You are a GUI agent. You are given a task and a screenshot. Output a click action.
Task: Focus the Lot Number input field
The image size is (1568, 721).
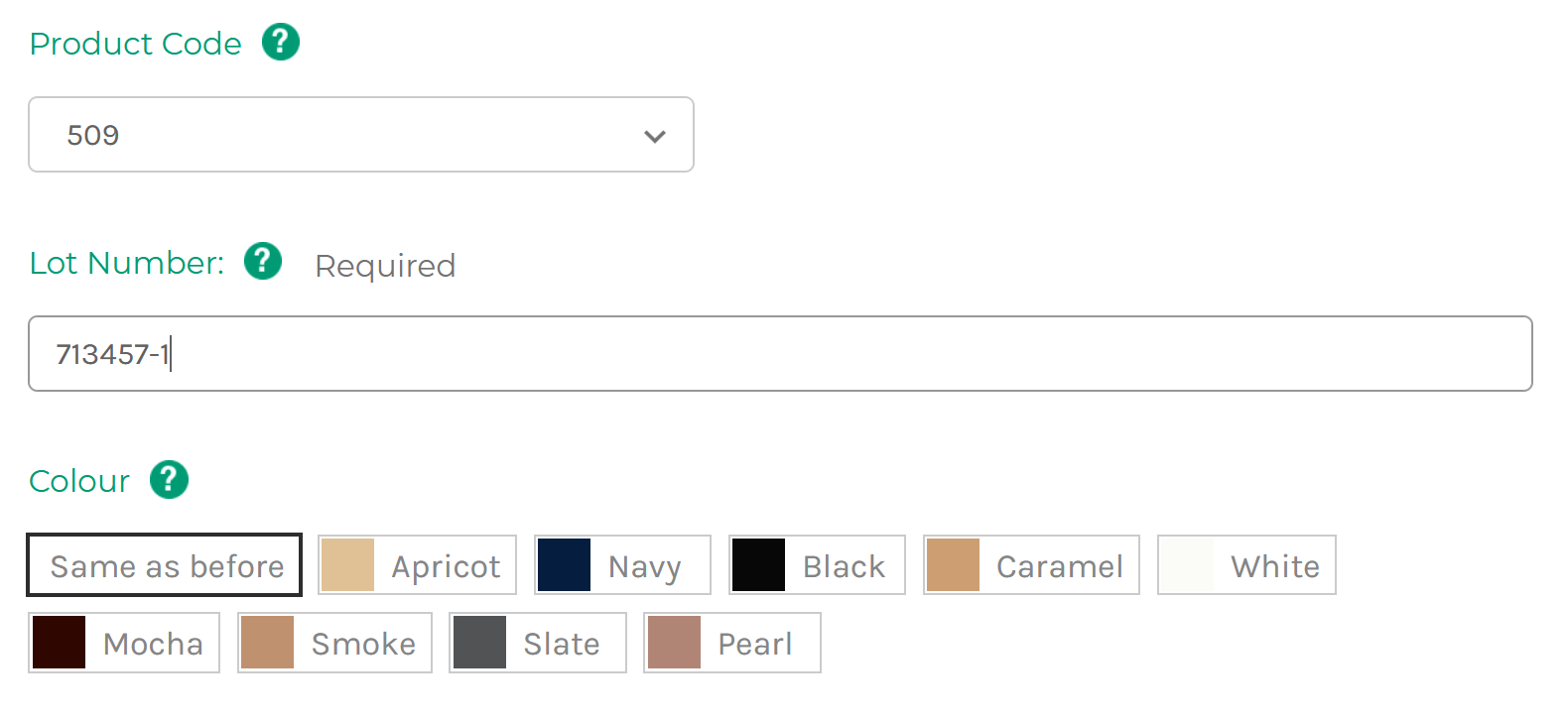780,354
